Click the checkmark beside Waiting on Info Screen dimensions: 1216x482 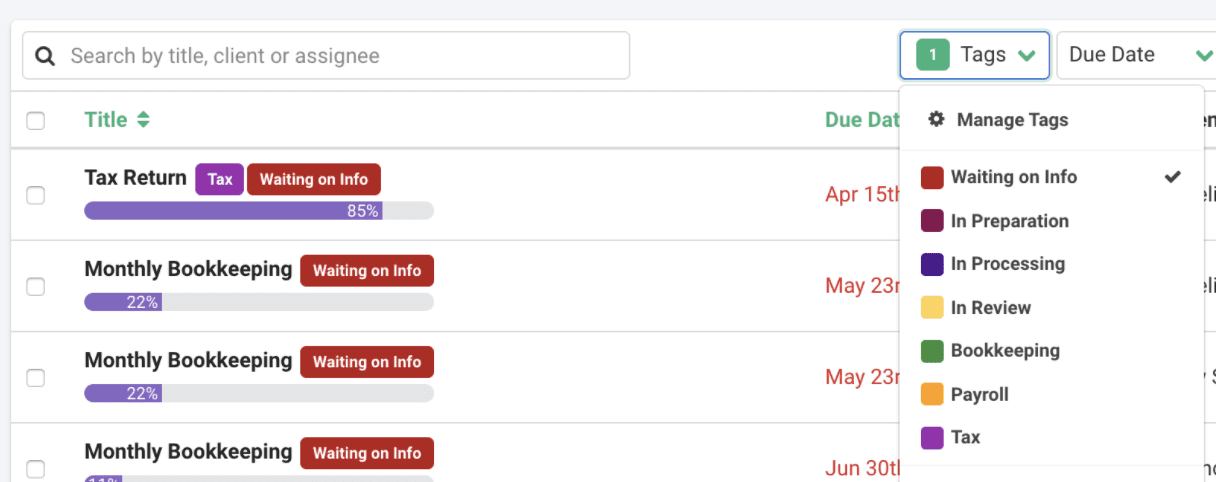1173,177
